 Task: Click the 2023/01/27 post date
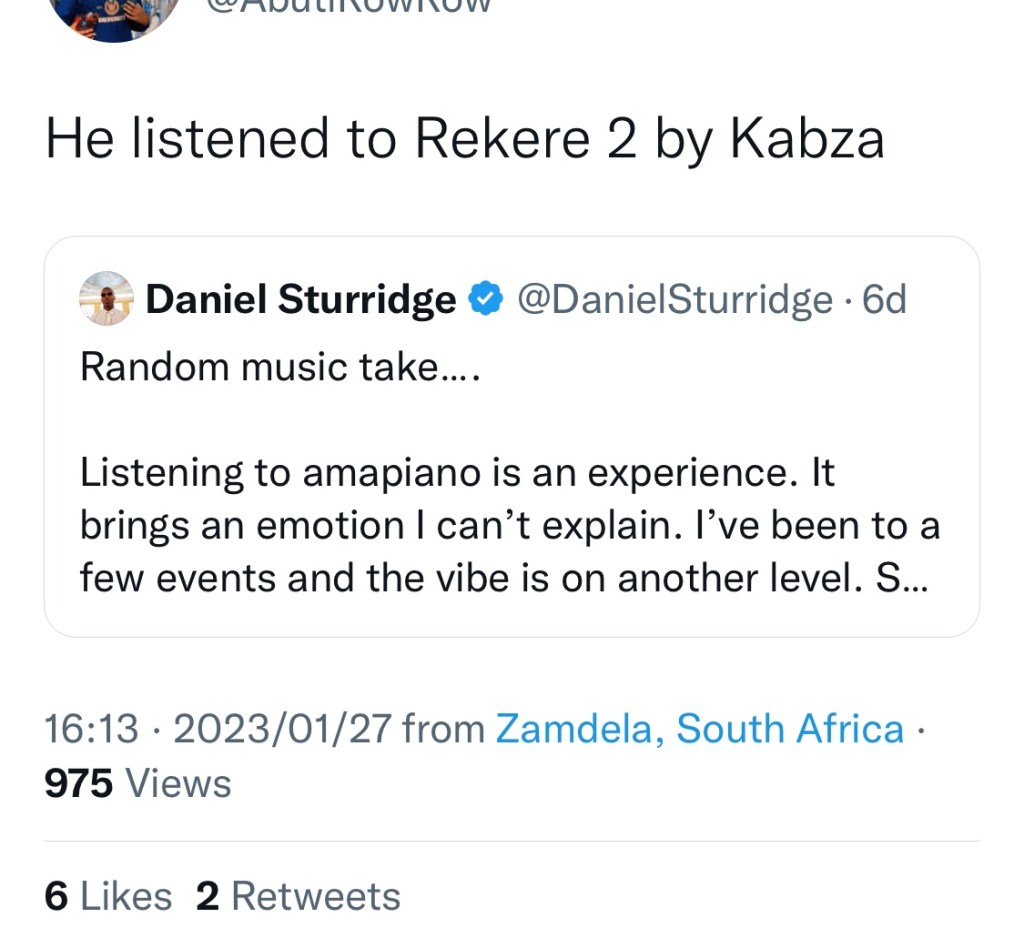[x=281, y=729]
